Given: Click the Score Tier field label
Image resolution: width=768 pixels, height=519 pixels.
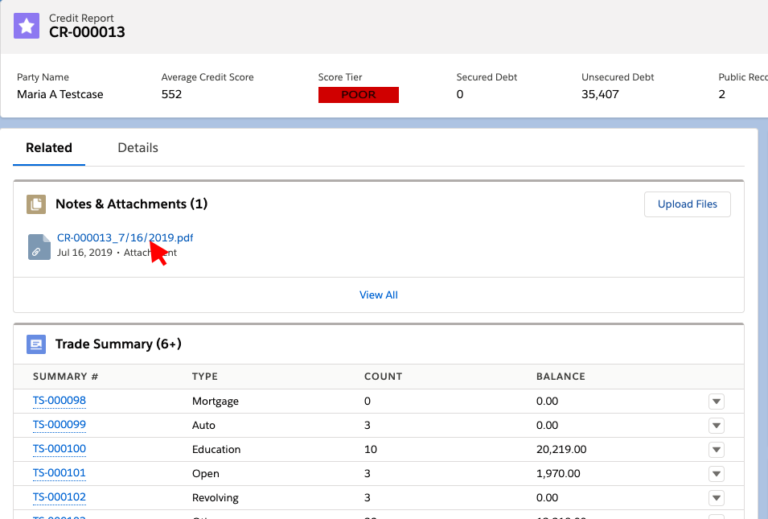Looking at the screenshot, I should [x=340, y=77].
